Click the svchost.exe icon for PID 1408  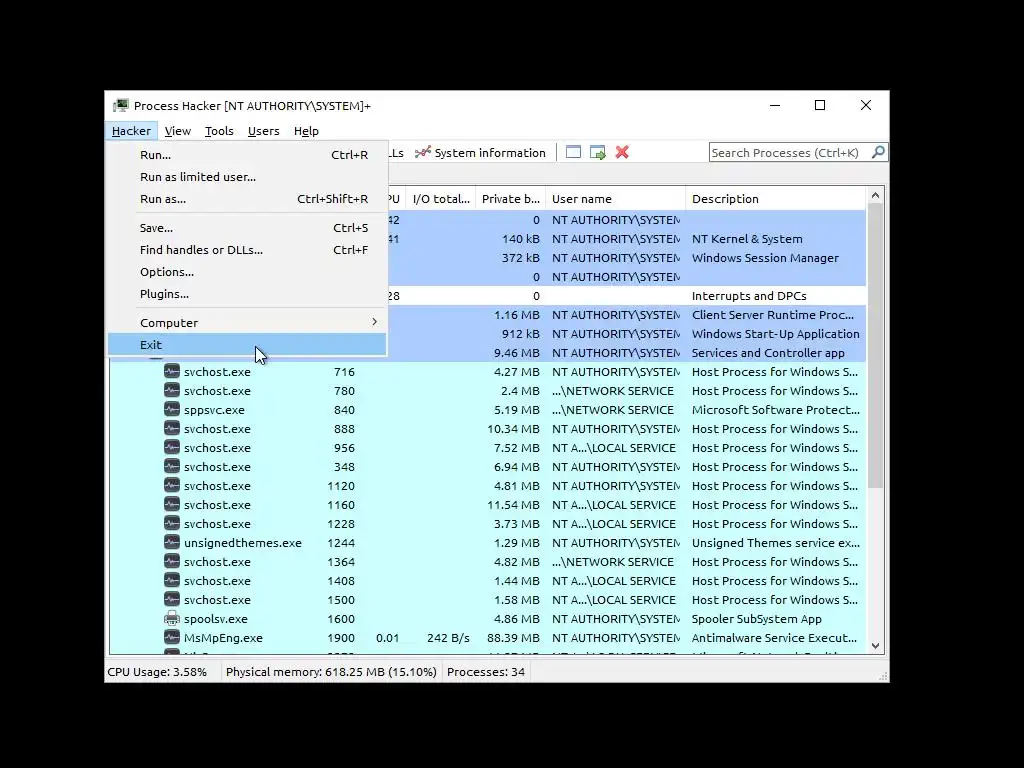tap(172, 580)
